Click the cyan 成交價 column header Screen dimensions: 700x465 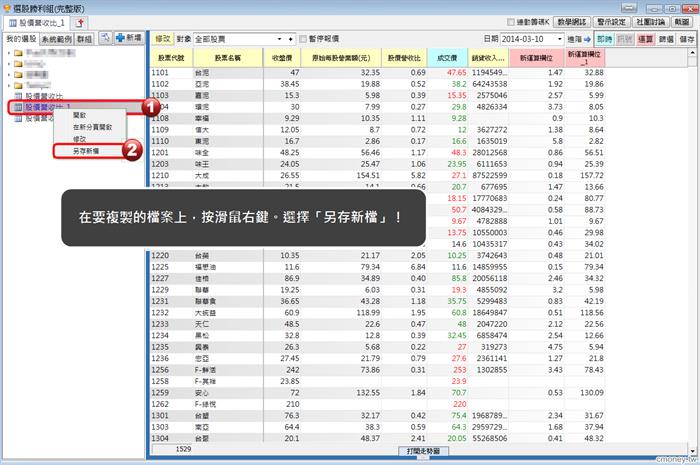point(447,58)
